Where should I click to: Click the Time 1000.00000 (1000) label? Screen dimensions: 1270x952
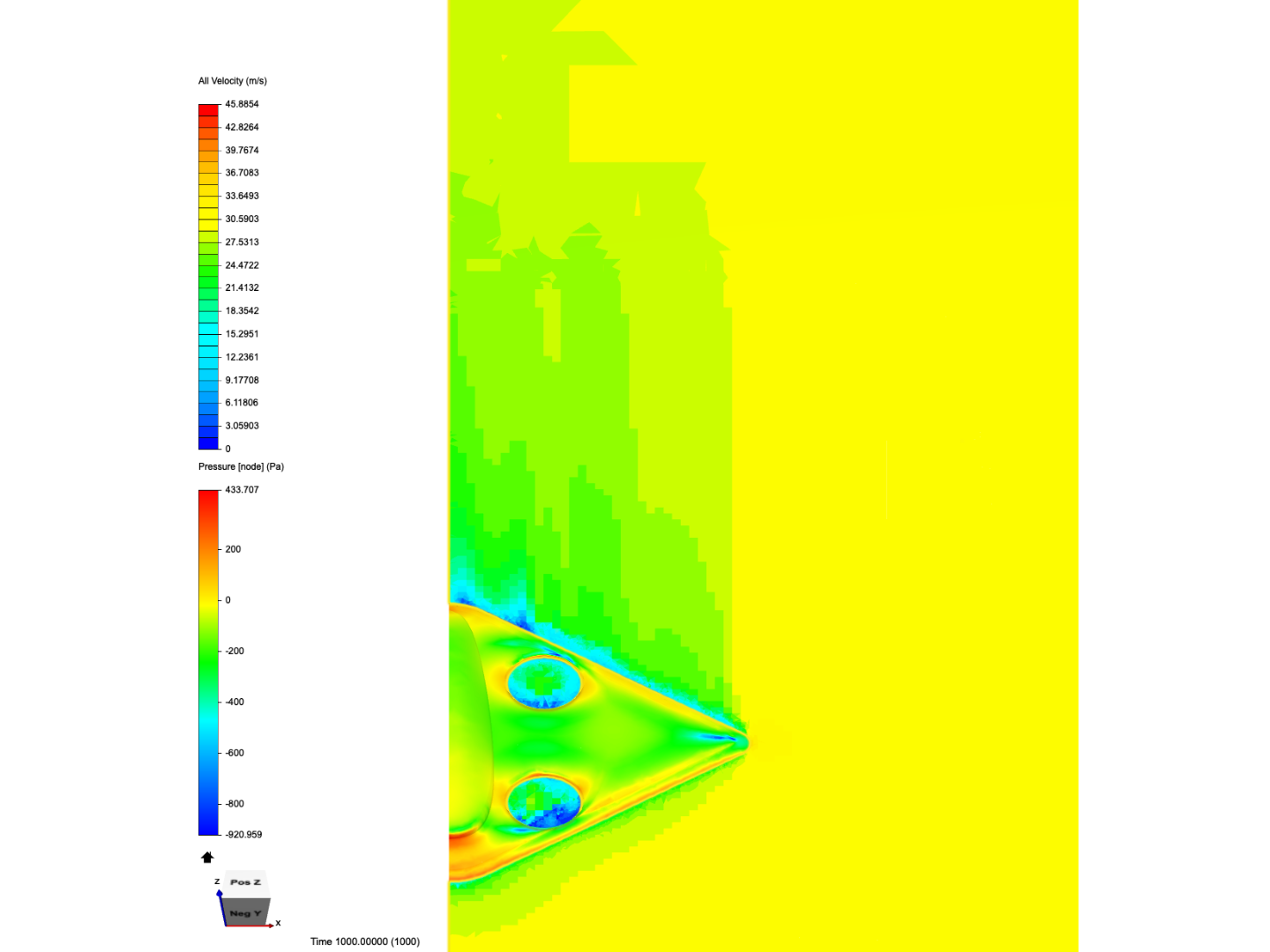(x=364, y=941)
